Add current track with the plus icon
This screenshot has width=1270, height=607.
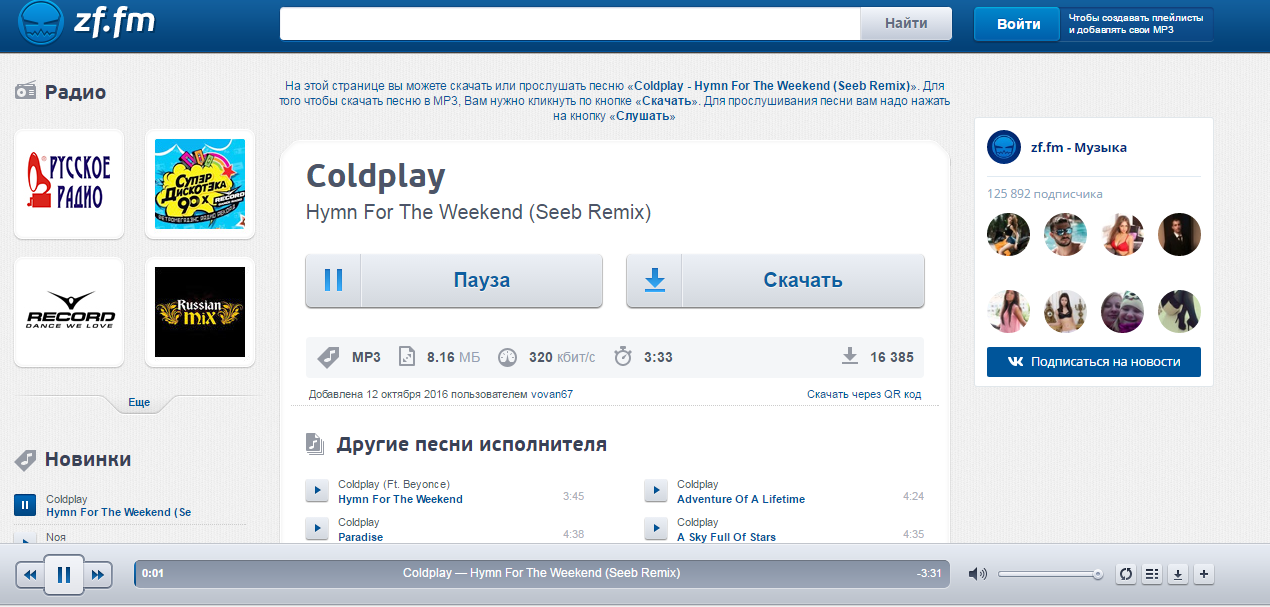coord(1204,574)
